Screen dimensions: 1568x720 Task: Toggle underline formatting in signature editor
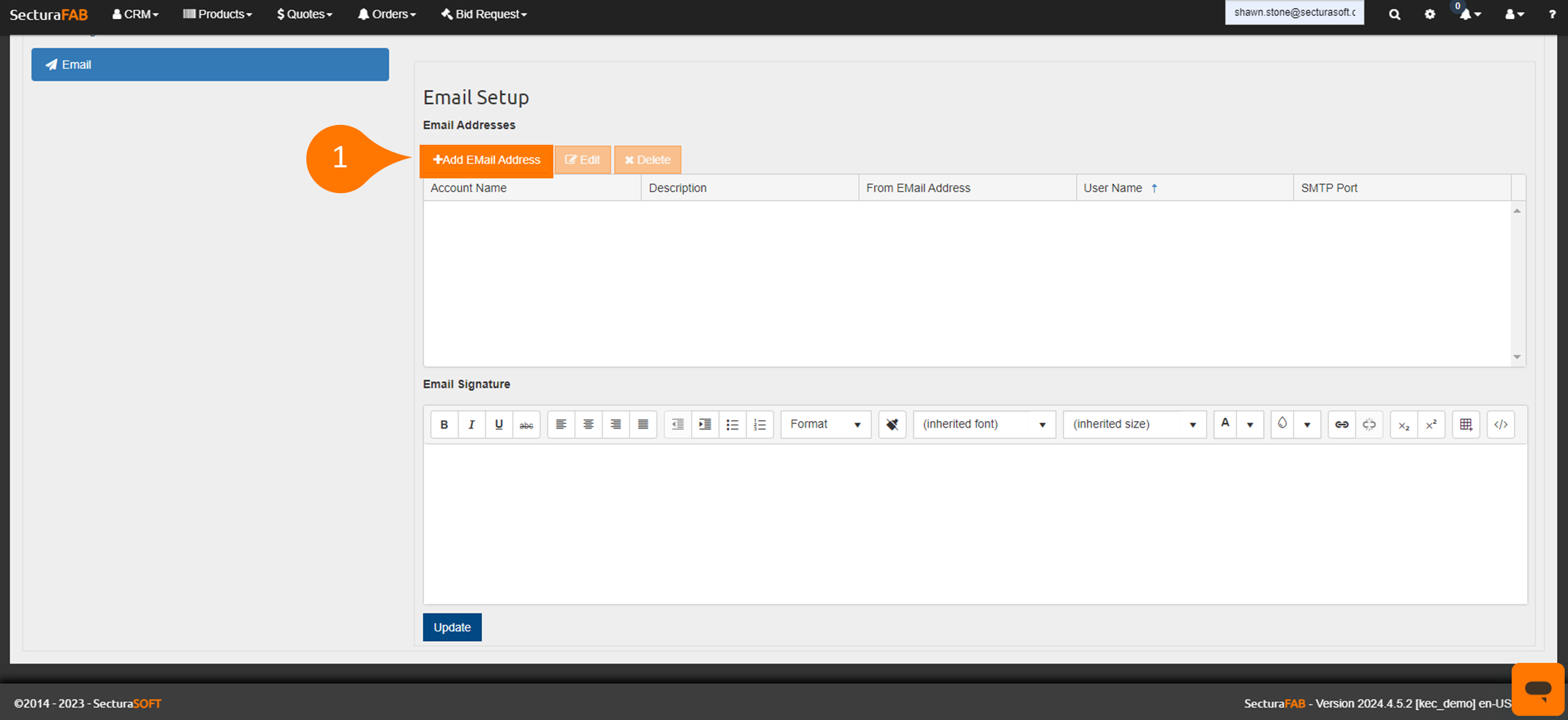point(499,425)
